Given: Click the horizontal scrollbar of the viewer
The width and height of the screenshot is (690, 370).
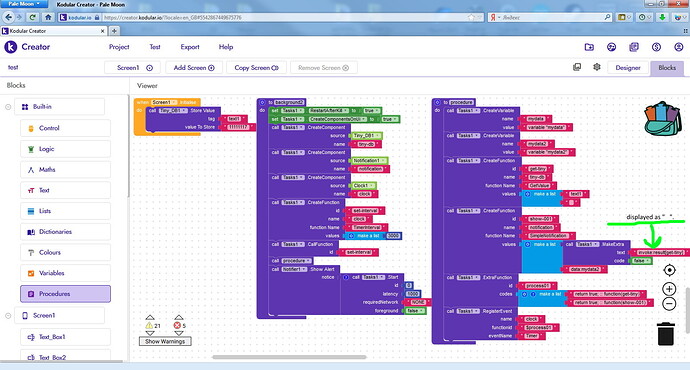Looking at the screenshot, I should (289, 357).
